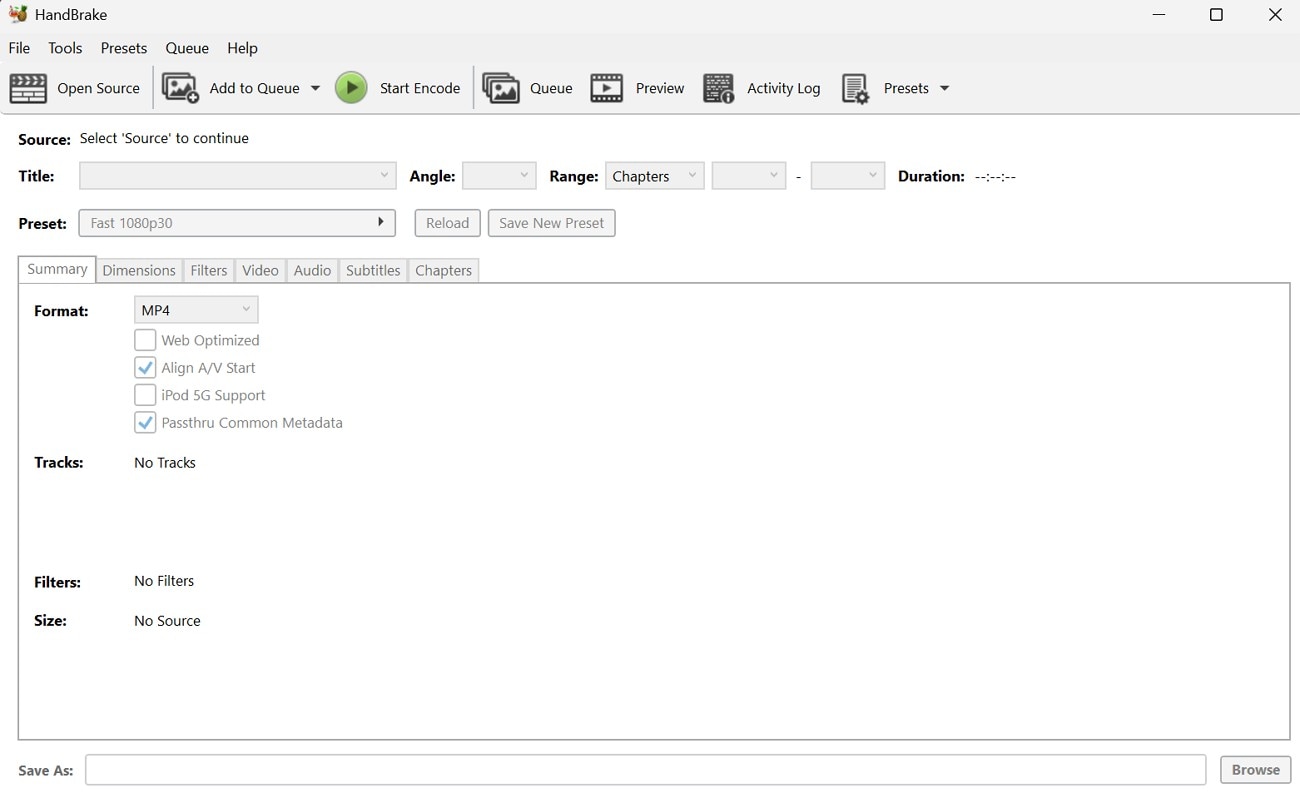Open the Tools menu
The height and width of the screenshot is (798, 1300).
coord(65,48)
